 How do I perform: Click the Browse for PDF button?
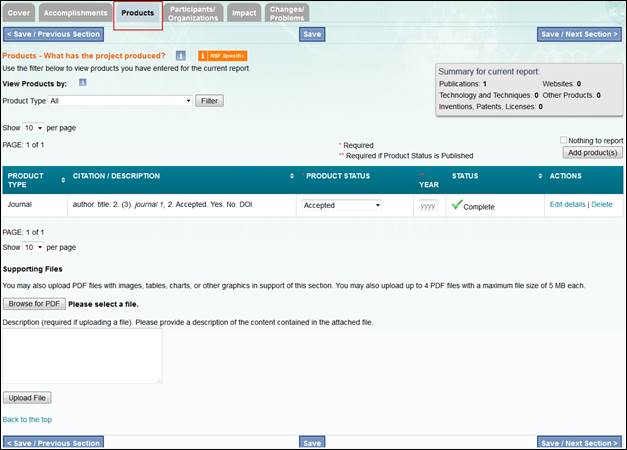[x=34, y=303]
